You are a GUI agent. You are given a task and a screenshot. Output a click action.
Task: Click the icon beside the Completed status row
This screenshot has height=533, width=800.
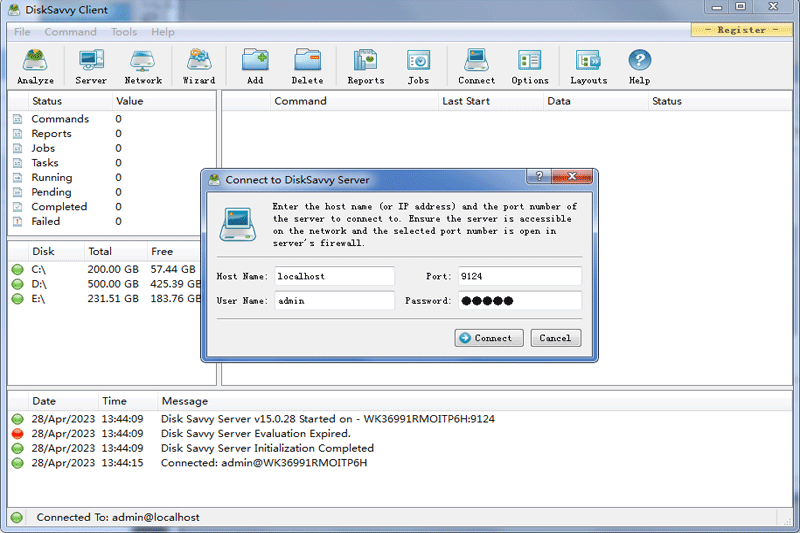[17, 207]
